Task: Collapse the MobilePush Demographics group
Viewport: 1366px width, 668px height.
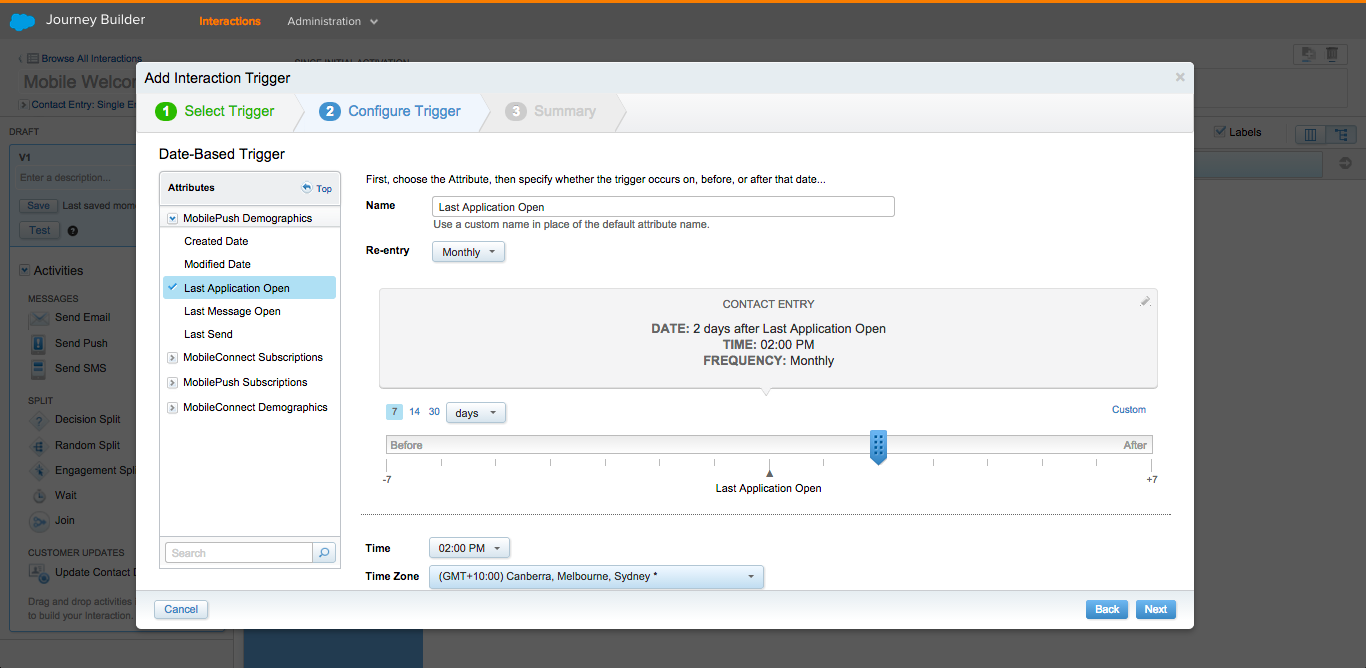Action: pyautogui.click(x=173, y=218)
